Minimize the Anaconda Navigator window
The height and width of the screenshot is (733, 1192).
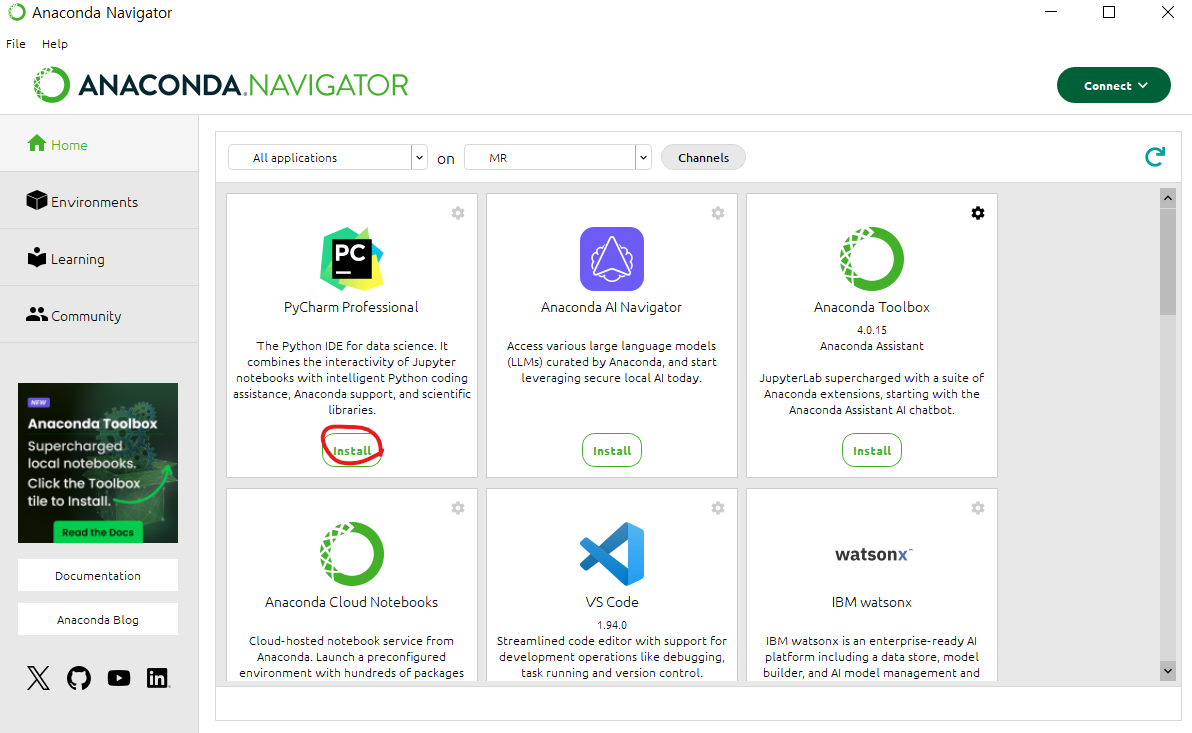pos(1051,12)
